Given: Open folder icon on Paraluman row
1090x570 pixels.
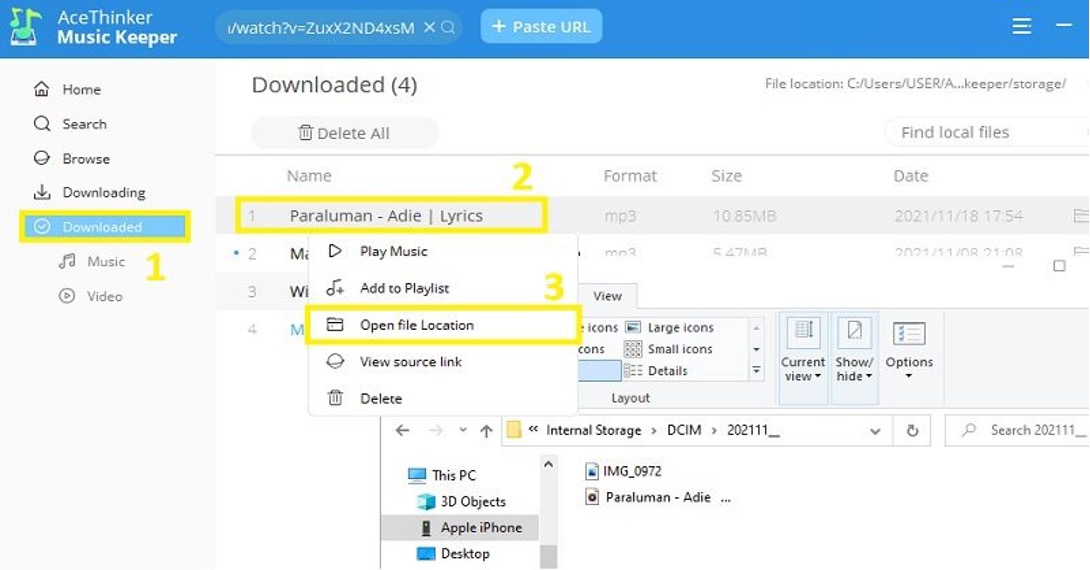Looking at the screenshot, I should 1081,215.
